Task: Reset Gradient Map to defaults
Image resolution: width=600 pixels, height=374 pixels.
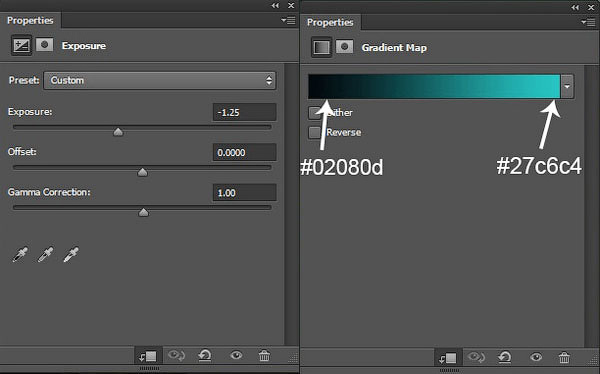Action: (505, 358)
